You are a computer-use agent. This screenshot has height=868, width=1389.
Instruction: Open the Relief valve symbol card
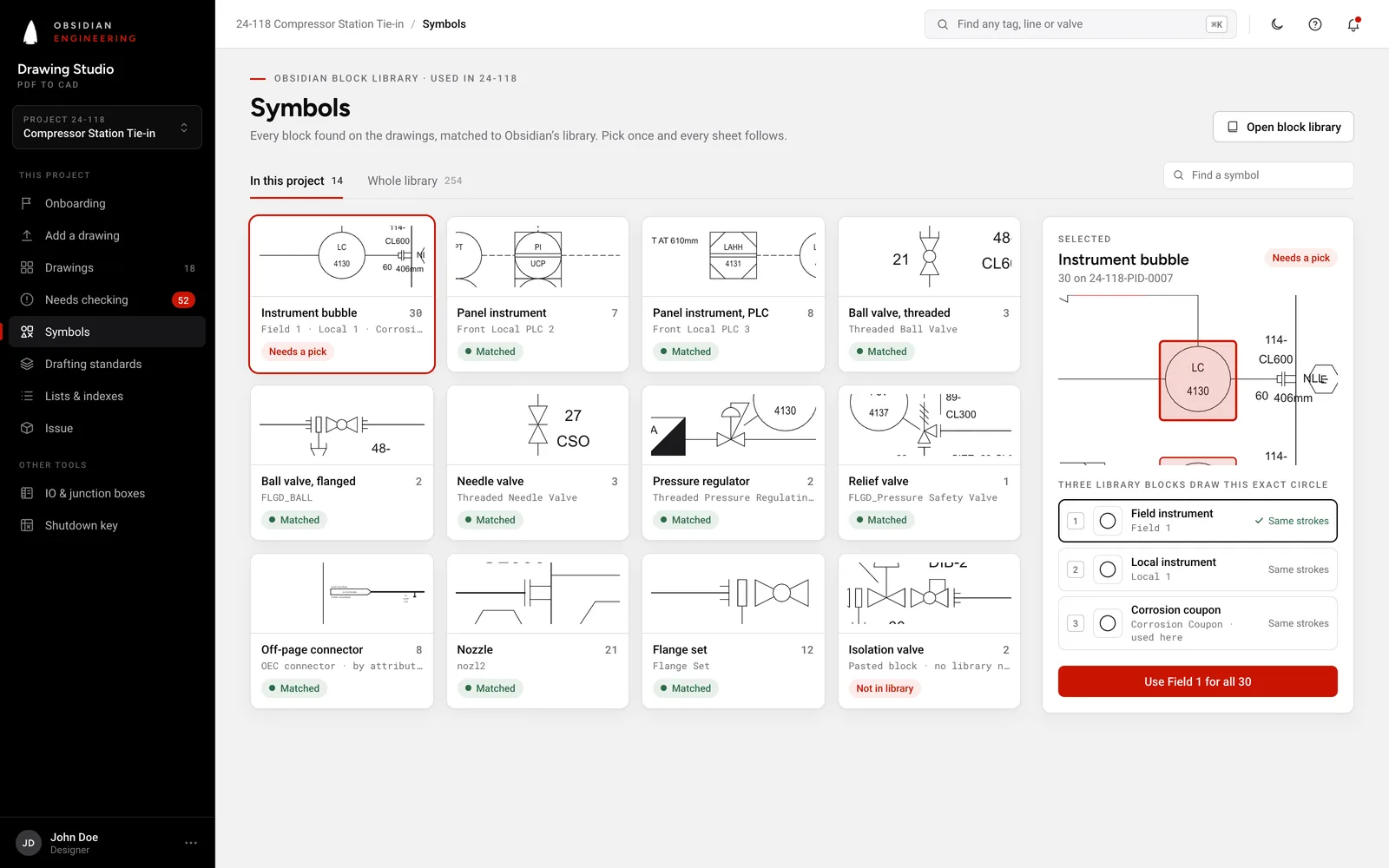click(x=929, y=463)
